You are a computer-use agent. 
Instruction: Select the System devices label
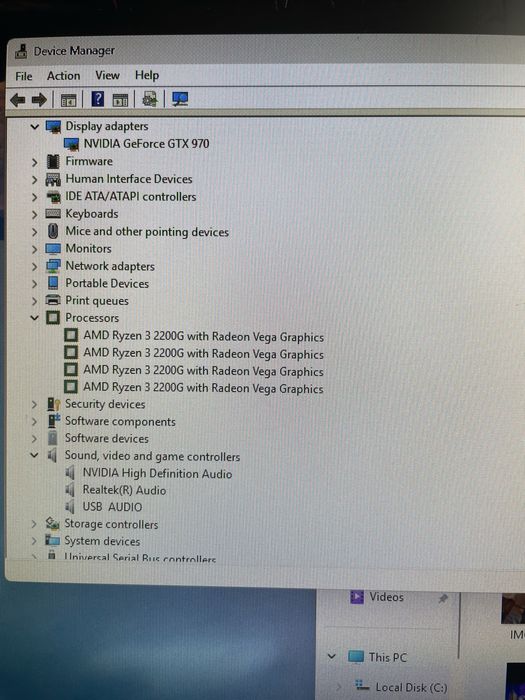point(102,541)
